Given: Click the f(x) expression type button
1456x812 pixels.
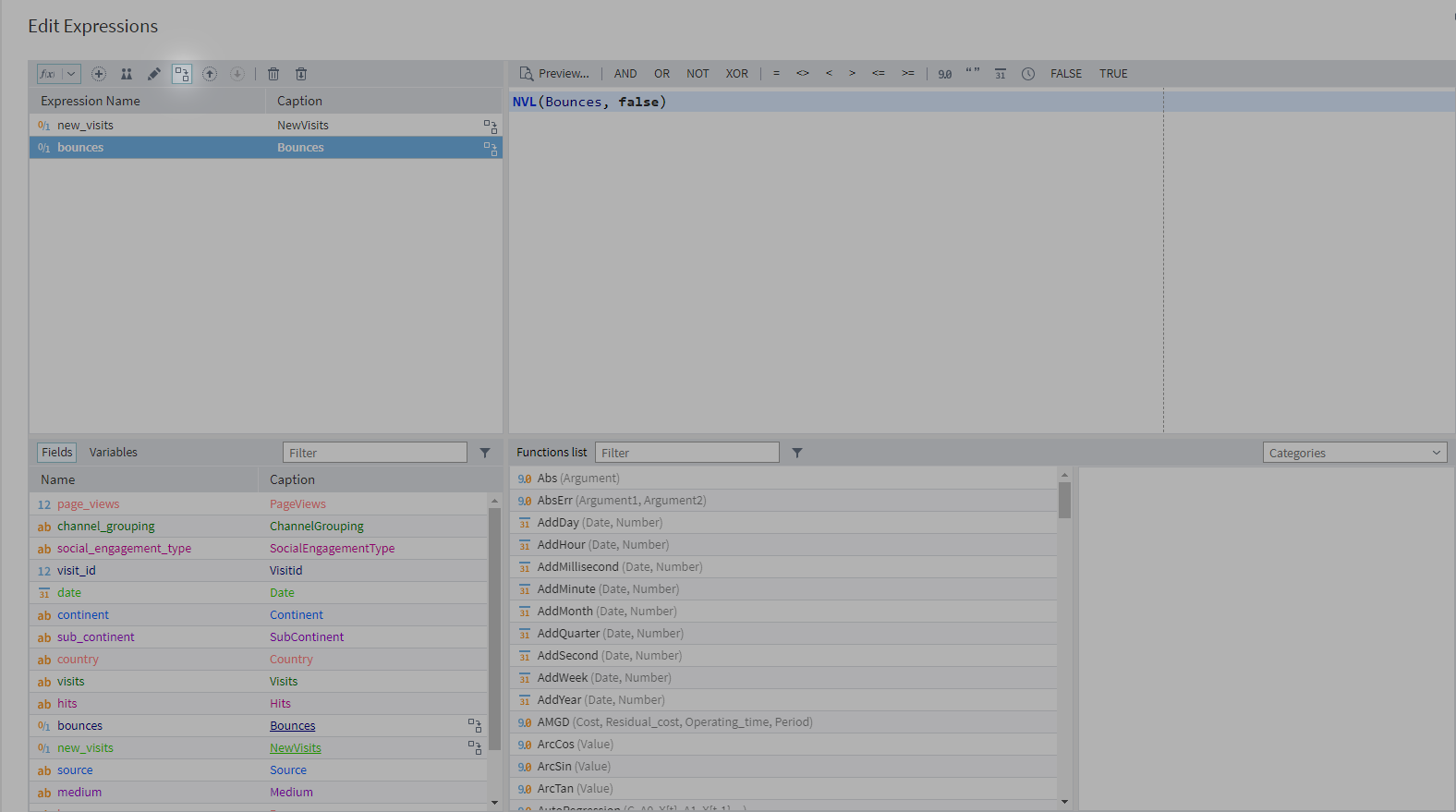Looking at the screenshot, I should (x=49, y=74).
